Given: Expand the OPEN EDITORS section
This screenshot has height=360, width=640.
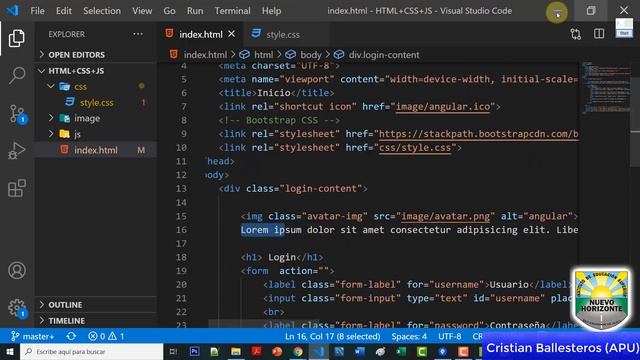Looking at the screenshot, I should (96, 55).
